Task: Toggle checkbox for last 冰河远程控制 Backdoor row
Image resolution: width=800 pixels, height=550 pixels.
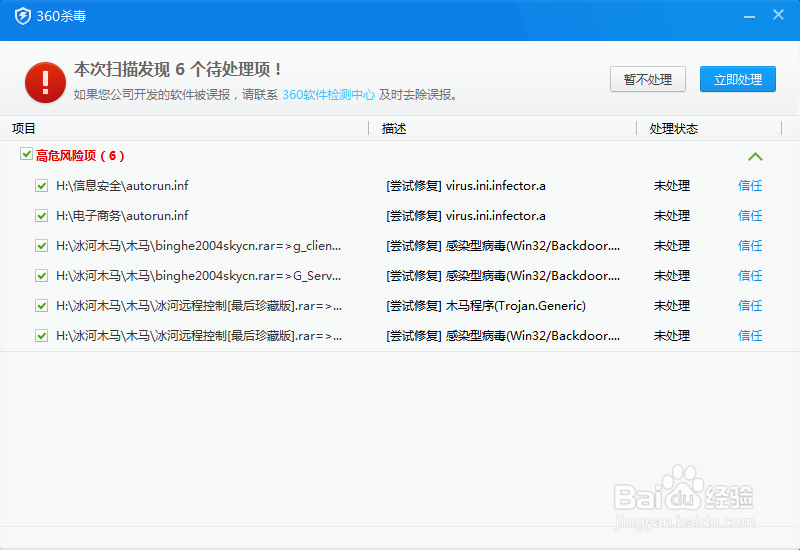Action: 42,336
